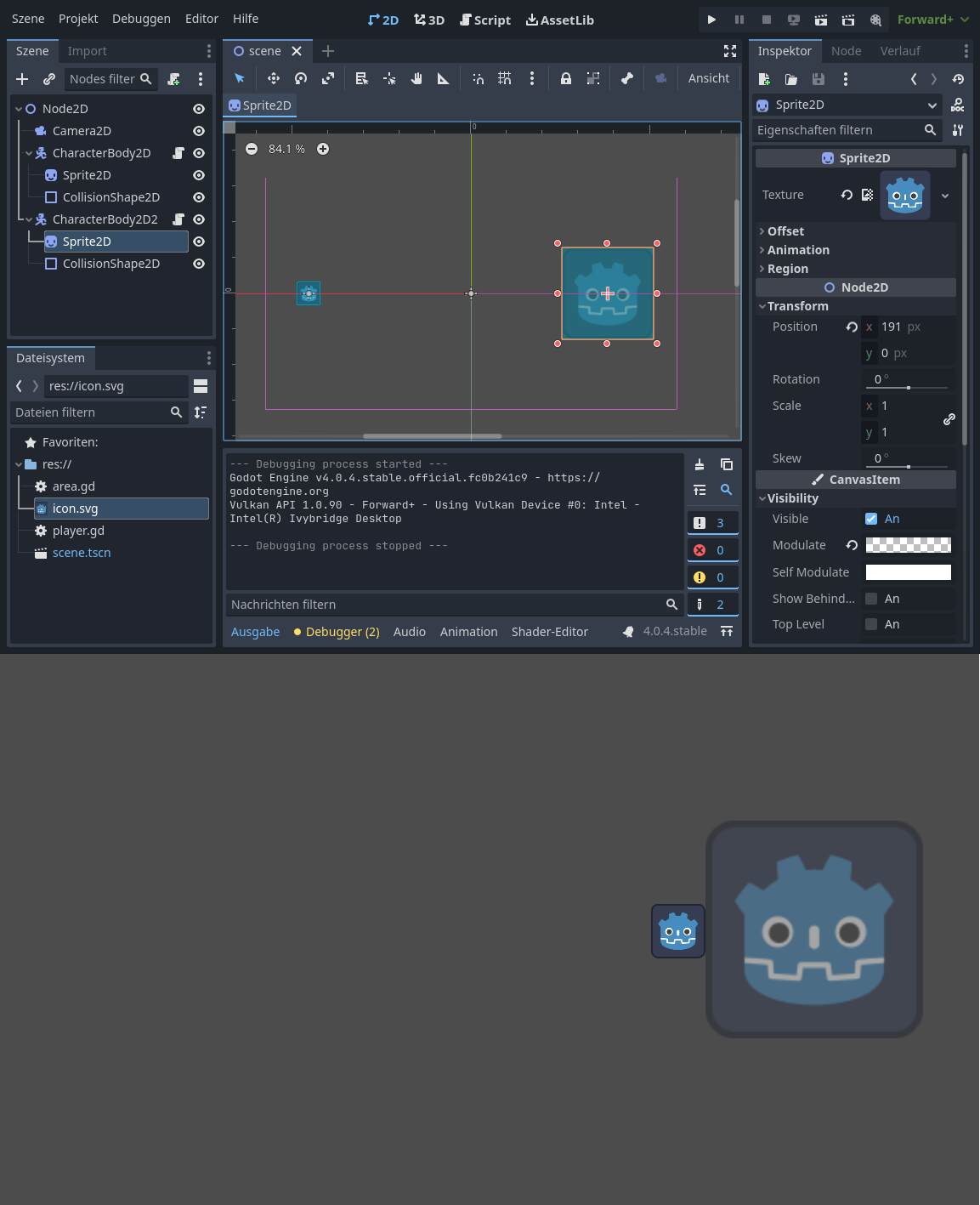The height and width of the screenshot is (1205, 980).
Task: Switch to the 3D workspace
Action: [429, 20]
